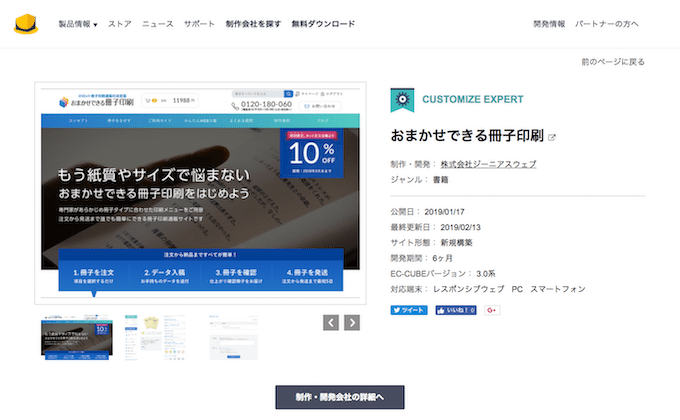Screen dimensions: 680x420
Task: Open 開発情報 link in header
Action: tap(549, 24)
